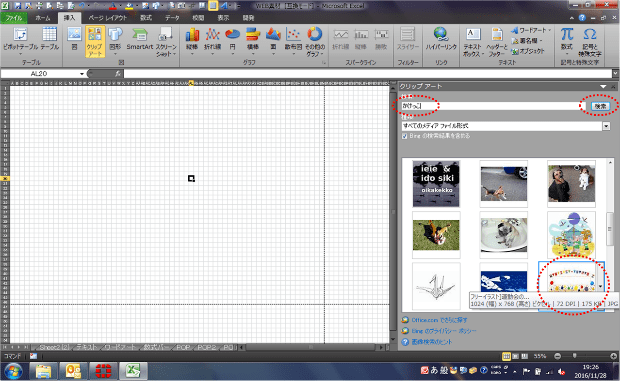Insert a pie chart (円)
This screenshot has height=381, width=620.
[x=232, y=40]
